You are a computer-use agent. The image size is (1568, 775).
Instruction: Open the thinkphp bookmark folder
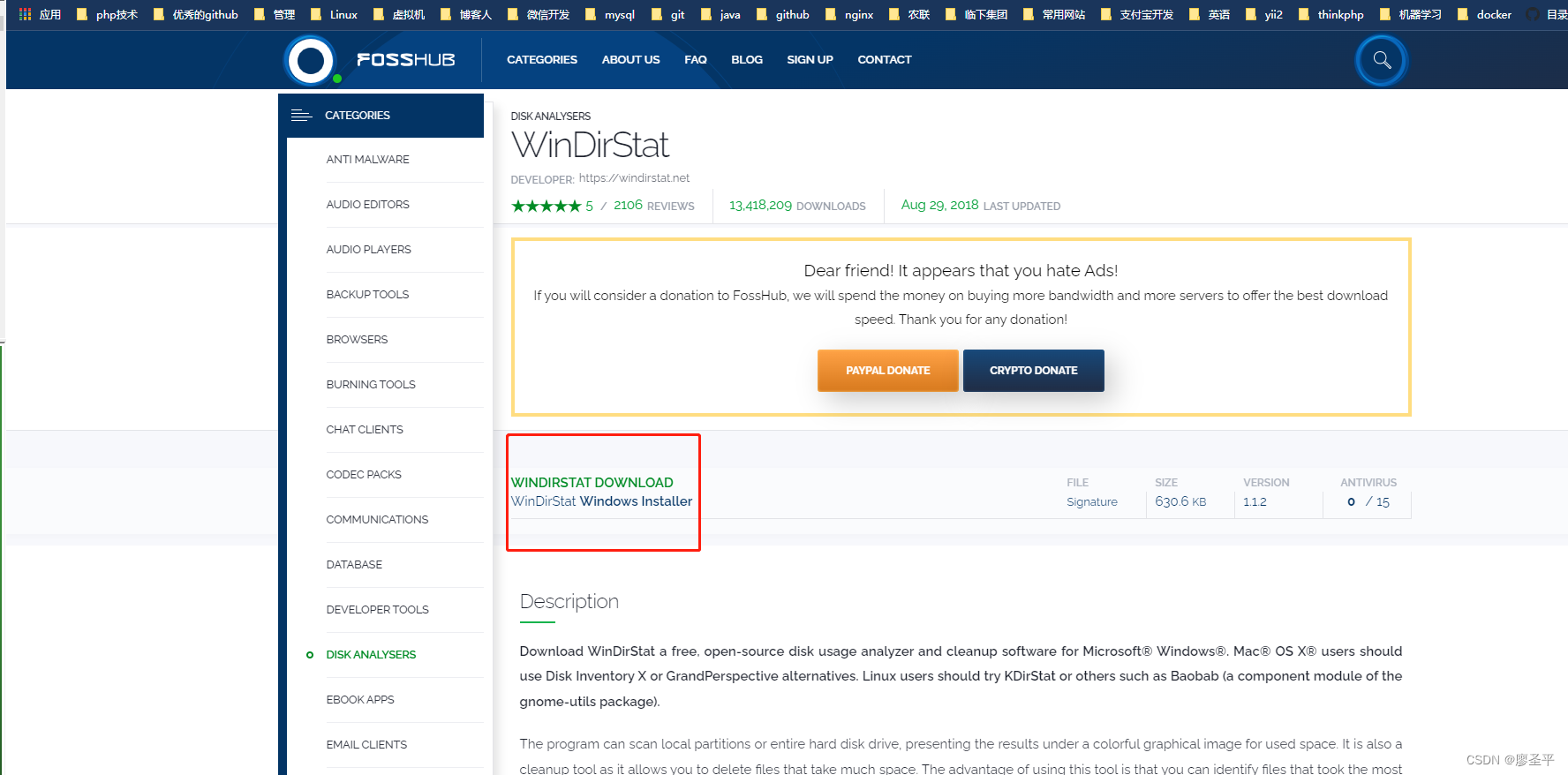point(1331,14)
